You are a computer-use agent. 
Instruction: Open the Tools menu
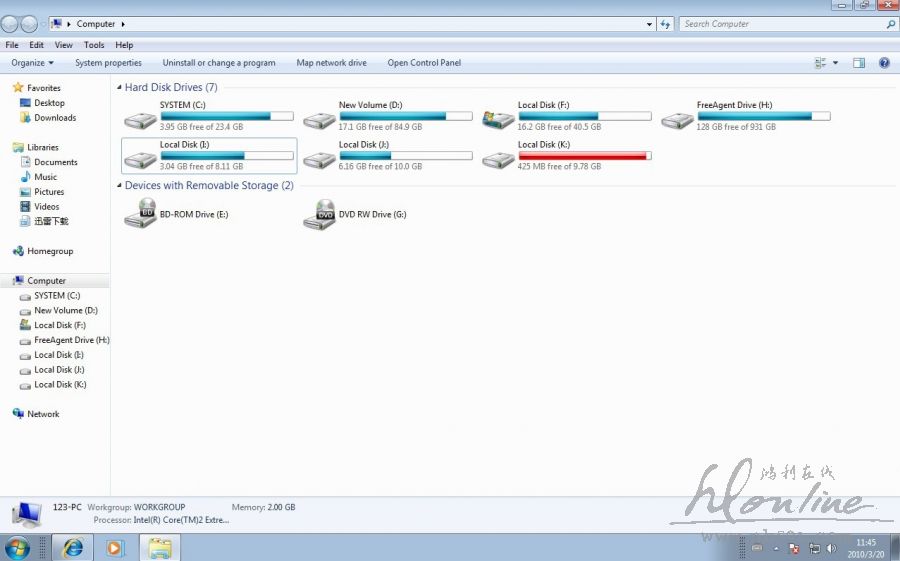point(94,45)
